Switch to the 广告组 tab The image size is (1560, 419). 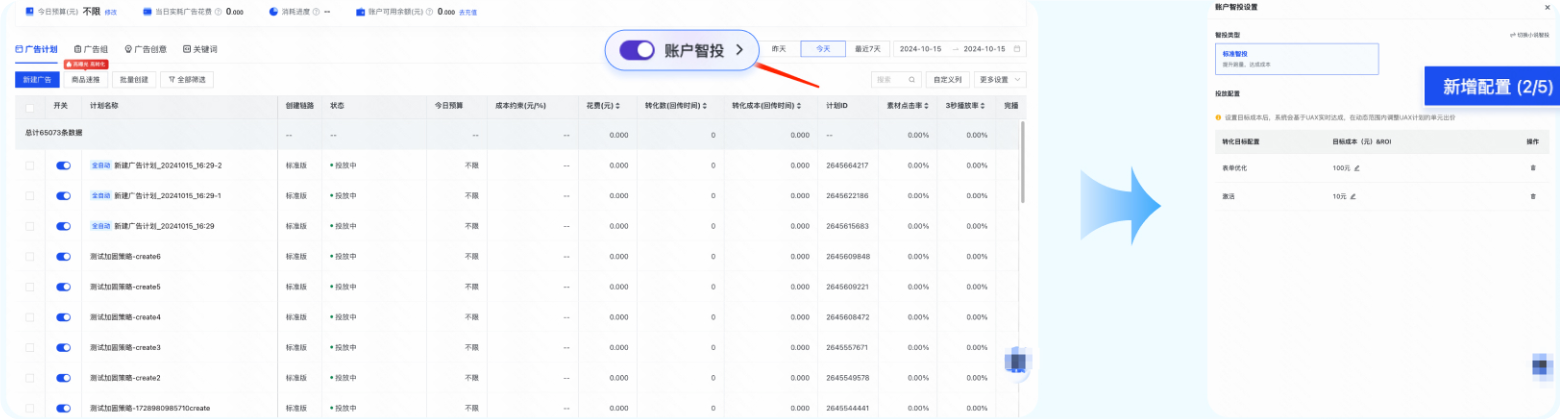(x=91, y=49)
